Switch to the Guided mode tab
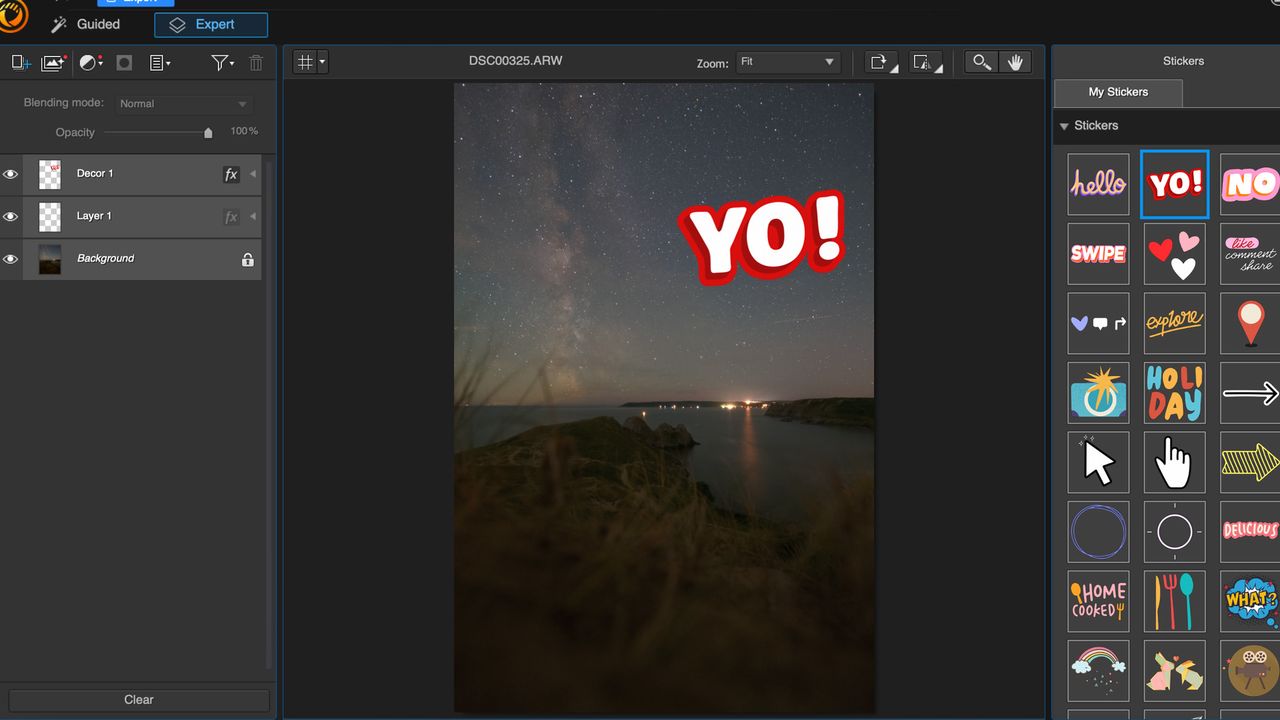 point(86,24)
